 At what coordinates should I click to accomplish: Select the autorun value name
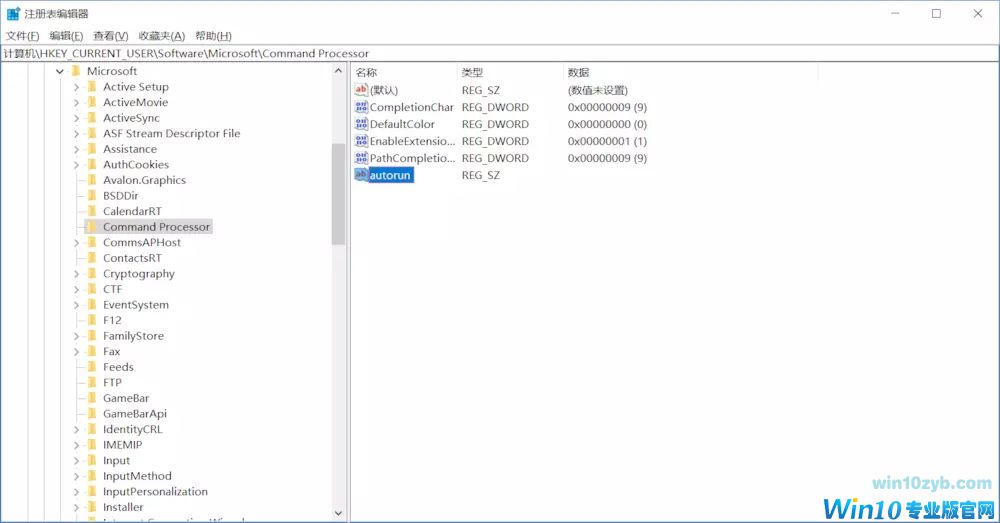coord(390,175)
